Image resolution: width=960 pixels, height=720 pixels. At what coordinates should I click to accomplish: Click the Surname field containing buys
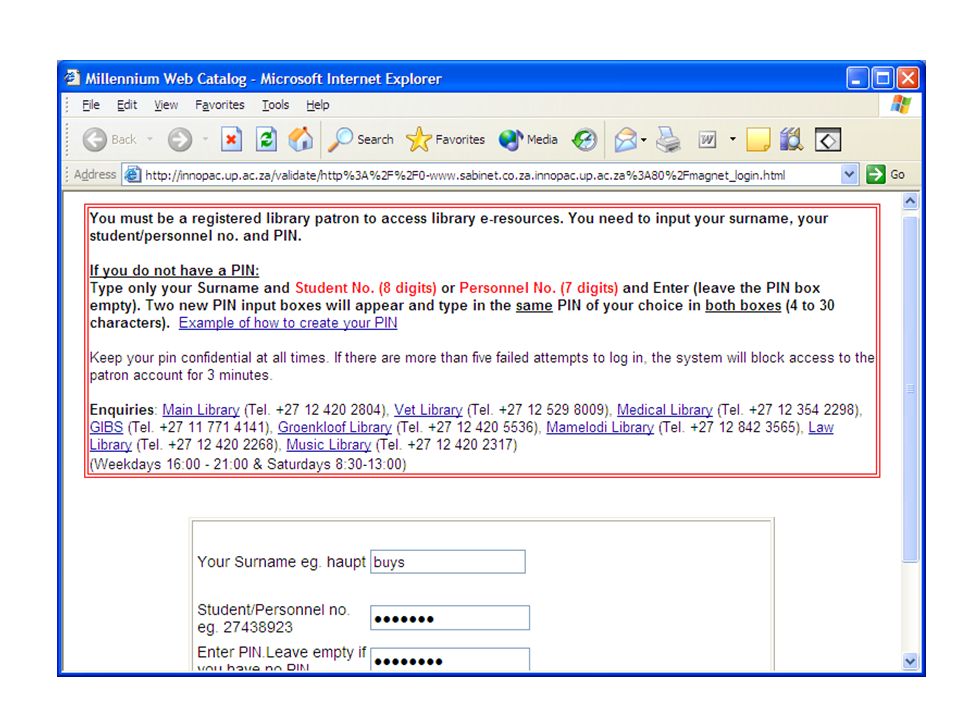pyautogui.click(x=448, y=562)
